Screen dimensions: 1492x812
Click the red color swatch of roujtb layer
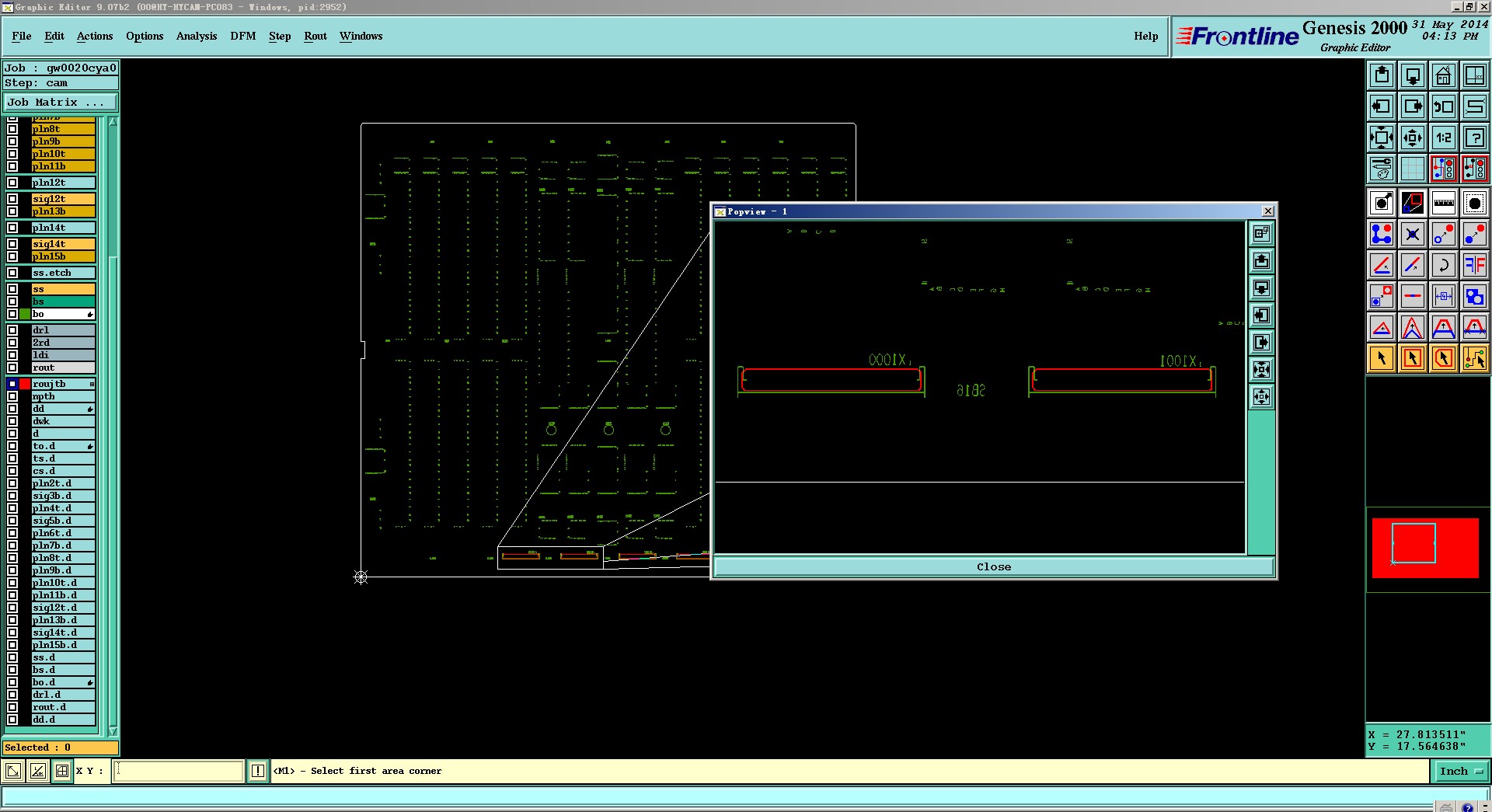[25, 384]
